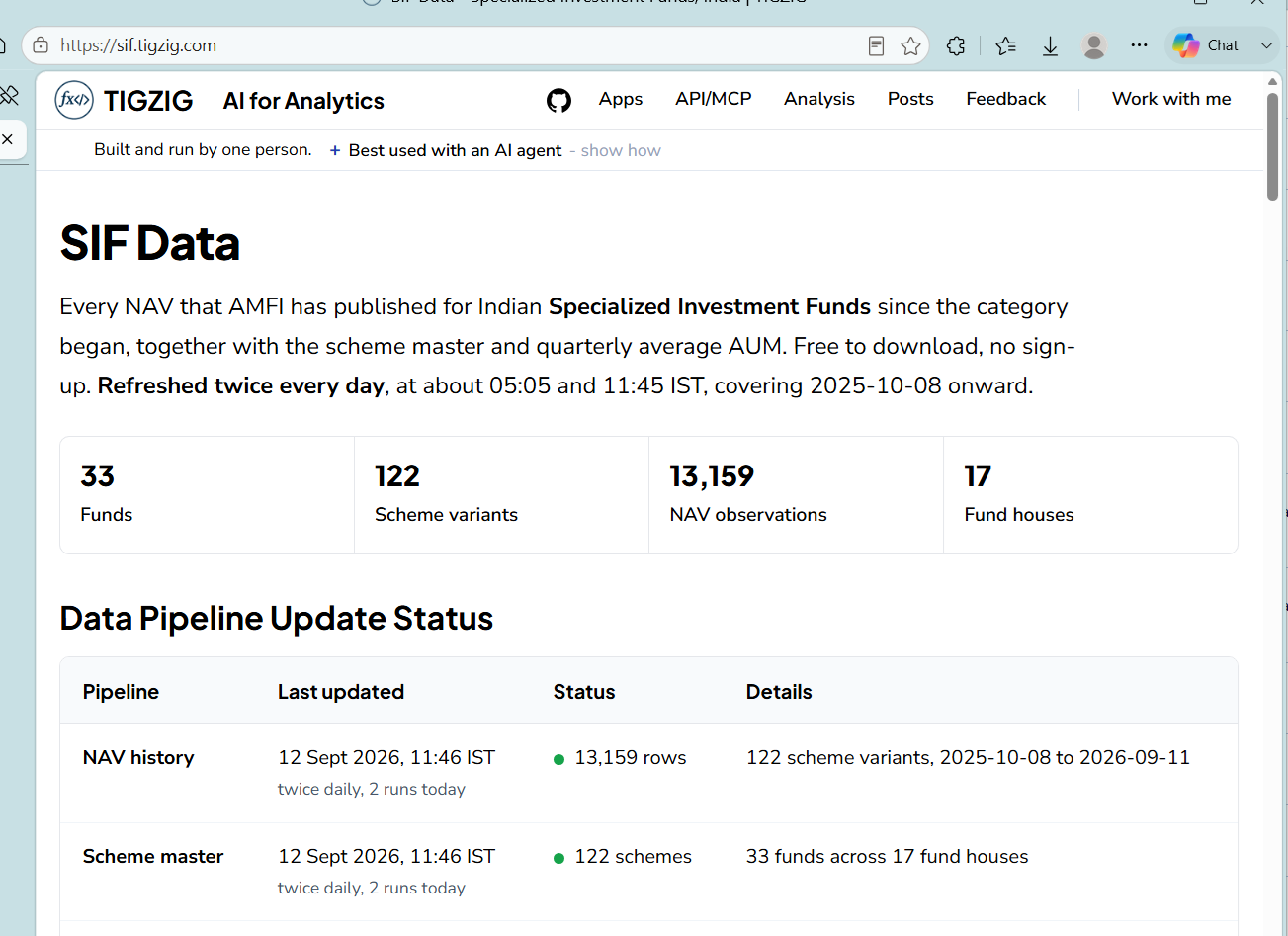Viewport: 1288px width, 936px height.
Task: Expand the chevron next to Chat
Action: pos(1266,45)
